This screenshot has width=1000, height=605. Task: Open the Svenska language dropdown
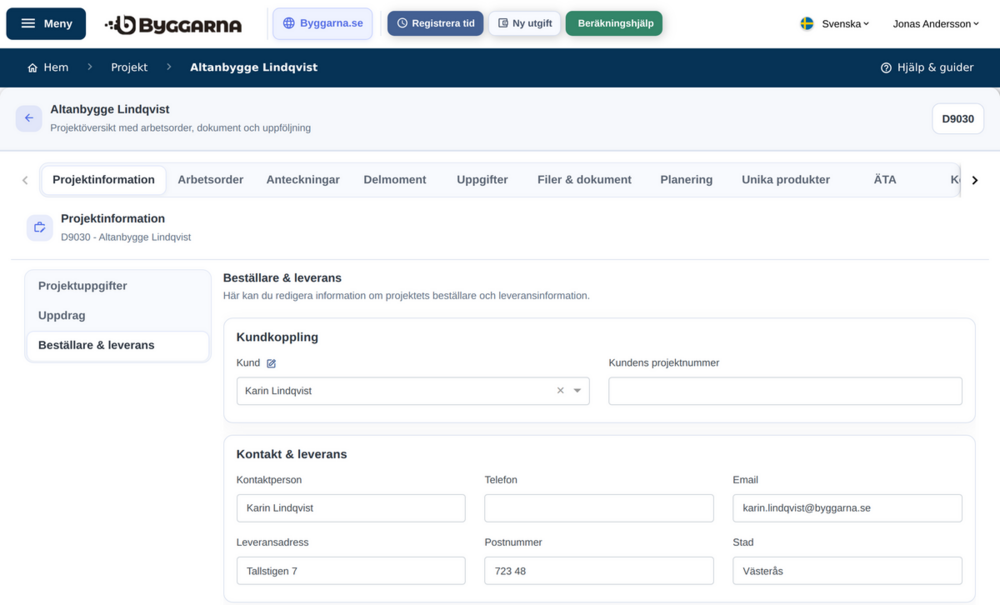tap(835, 24)
